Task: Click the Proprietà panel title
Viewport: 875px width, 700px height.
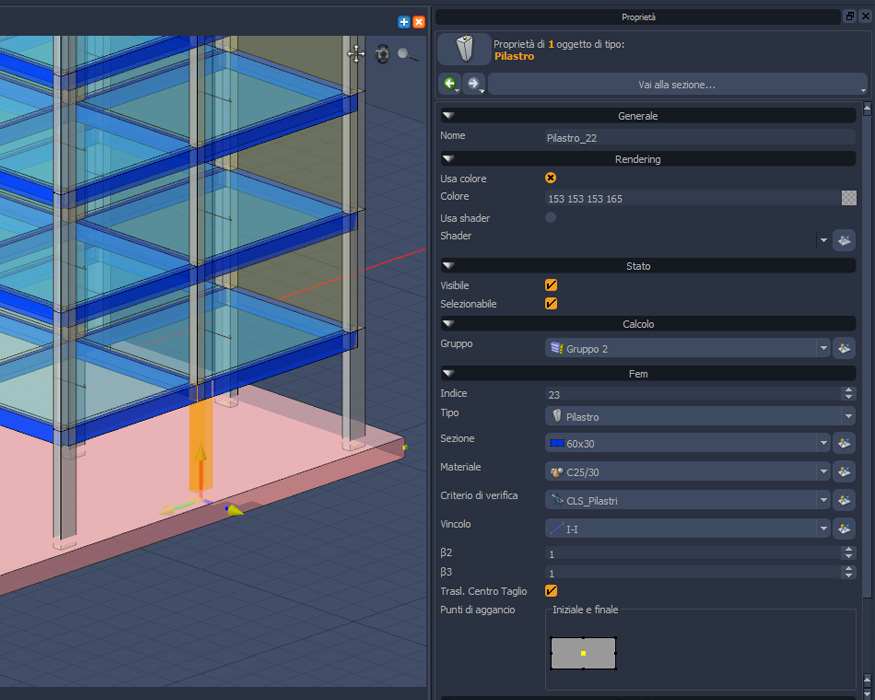Action: click(638, 17)
